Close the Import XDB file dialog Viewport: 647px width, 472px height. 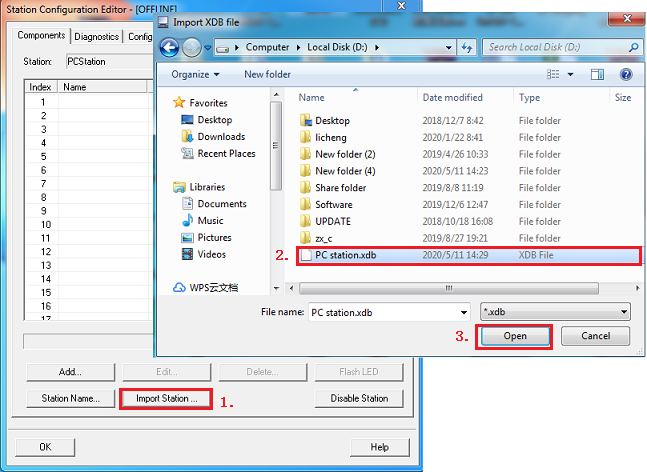[627, 18]
